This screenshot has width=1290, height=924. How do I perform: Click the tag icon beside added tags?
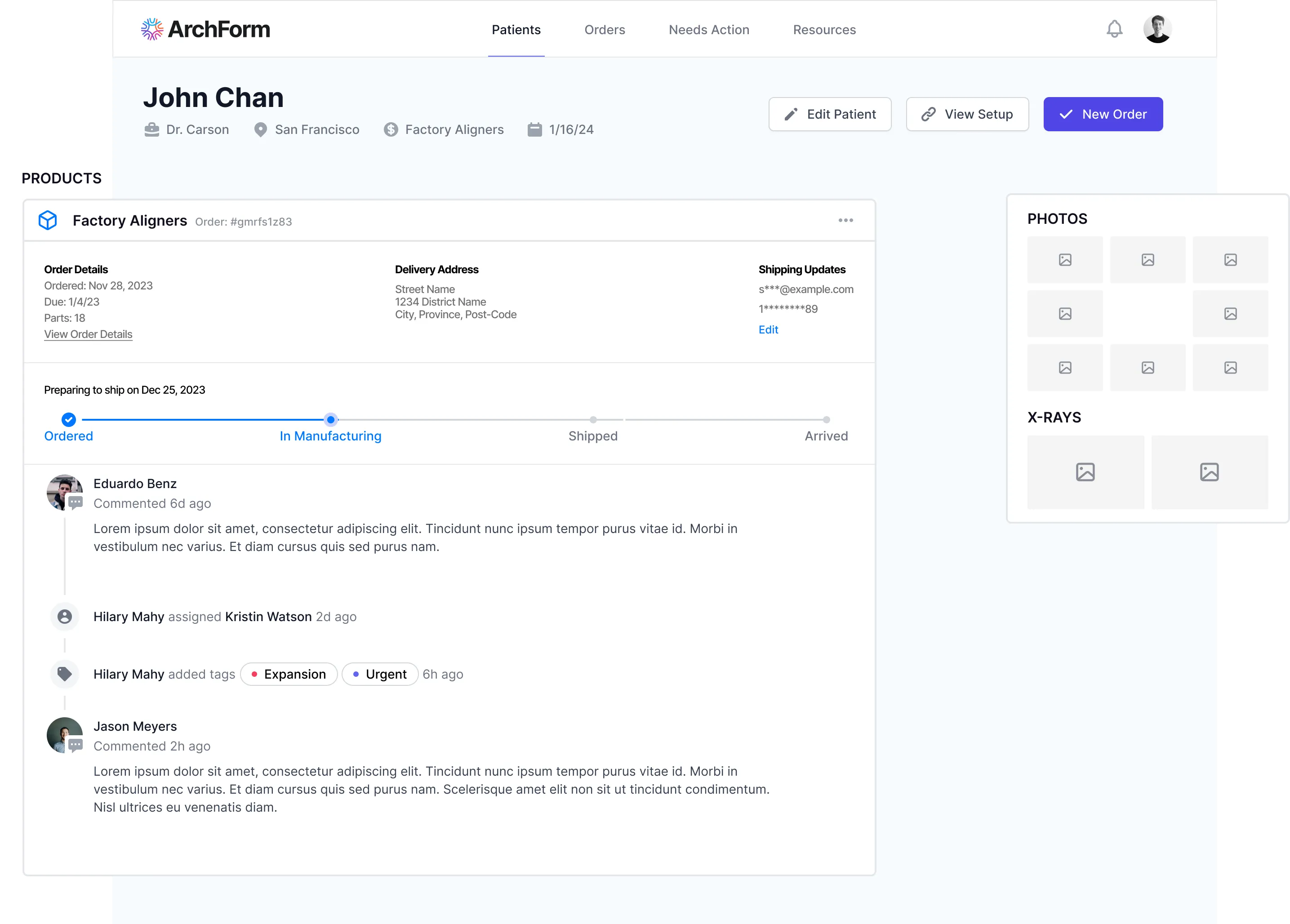(x=65, y=674)
